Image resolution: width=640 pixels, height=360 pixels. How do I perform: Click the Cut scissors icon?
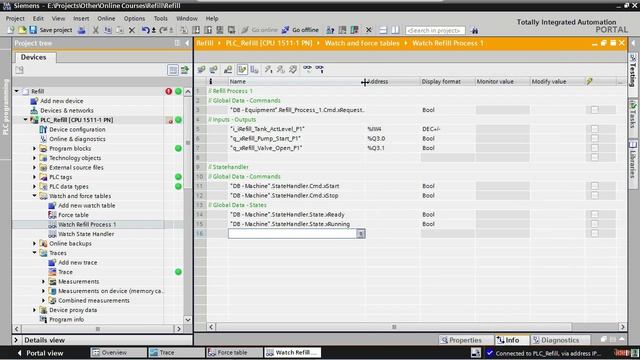point(96,30)
